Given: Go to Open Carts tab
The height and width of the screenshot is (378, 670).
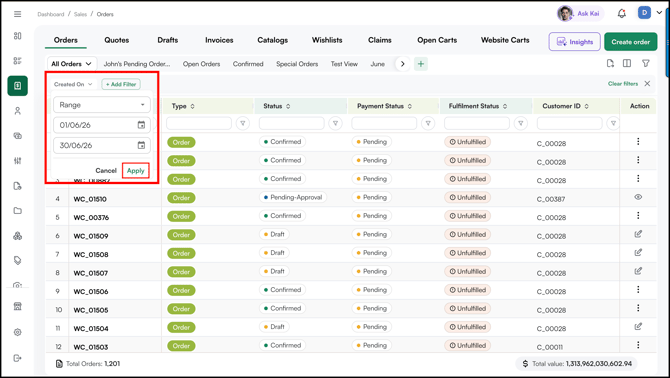Looking at the screenshot, I should tap(437, 40).
